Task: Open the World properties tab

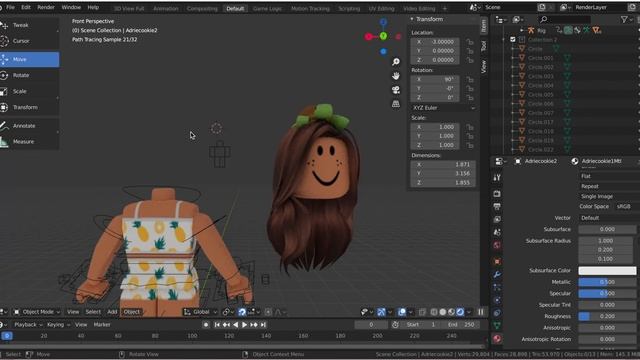Action: coord(497,245)
